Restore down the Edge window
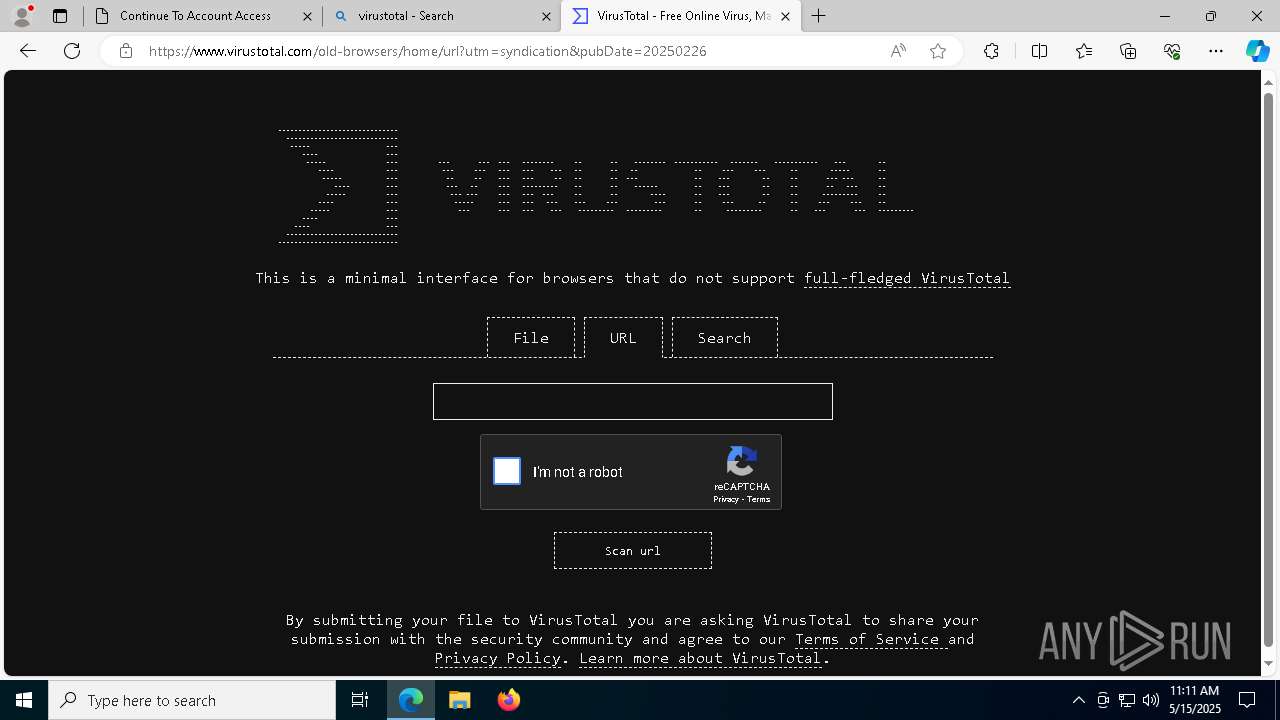Screen dimensions: 1280x720 tap(1211, 16)
